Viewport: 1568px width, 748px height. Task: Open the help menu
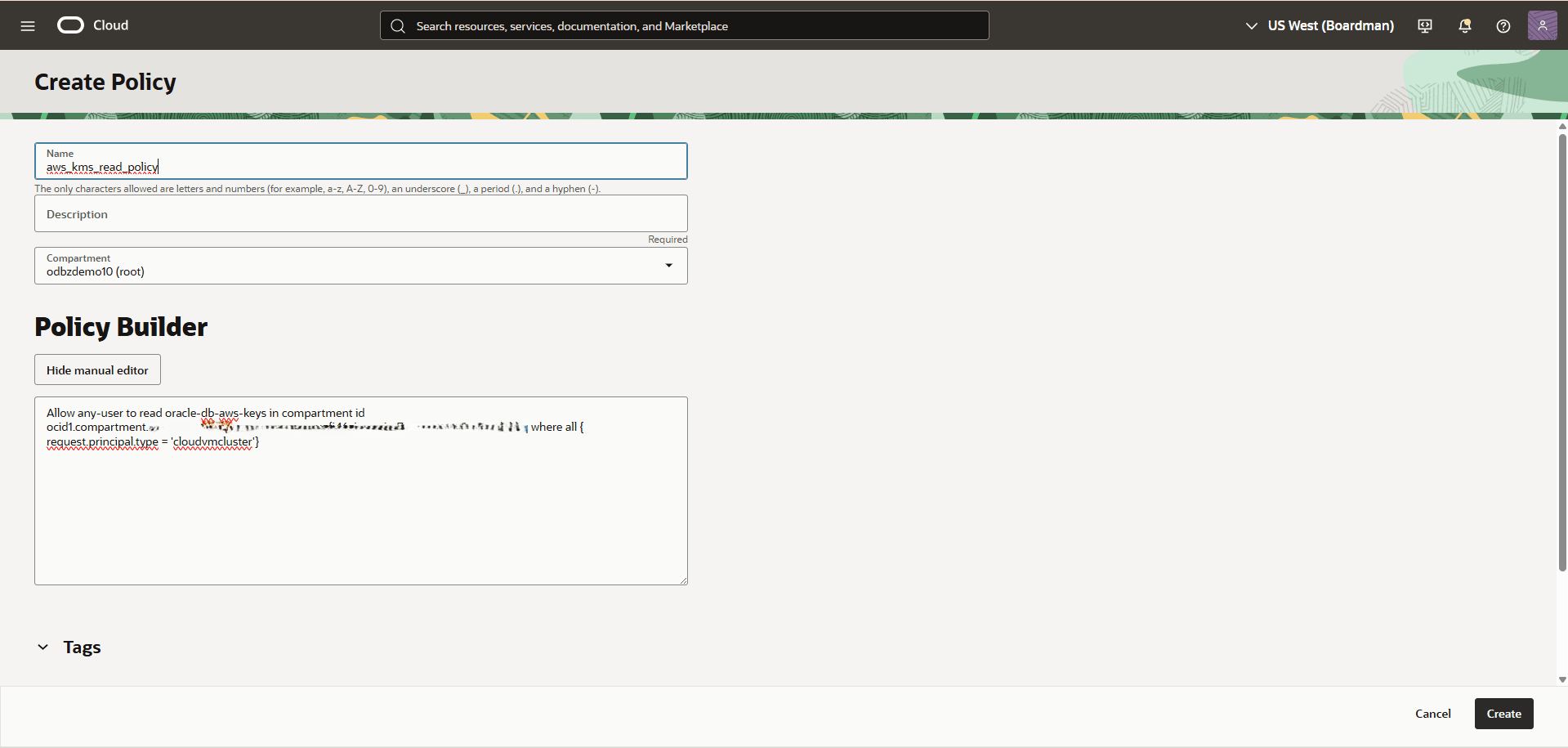tap(1503, 25)
